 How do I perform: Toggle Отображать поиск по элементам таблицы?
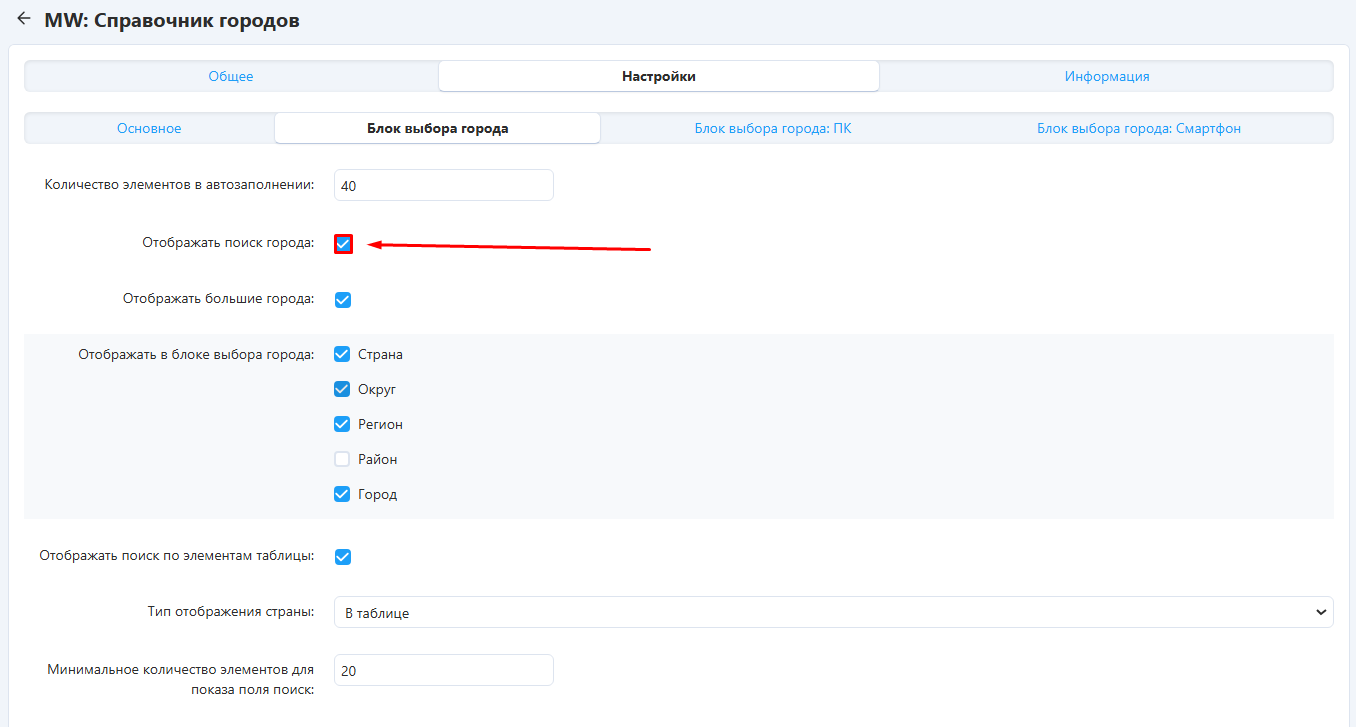point(343,557)
